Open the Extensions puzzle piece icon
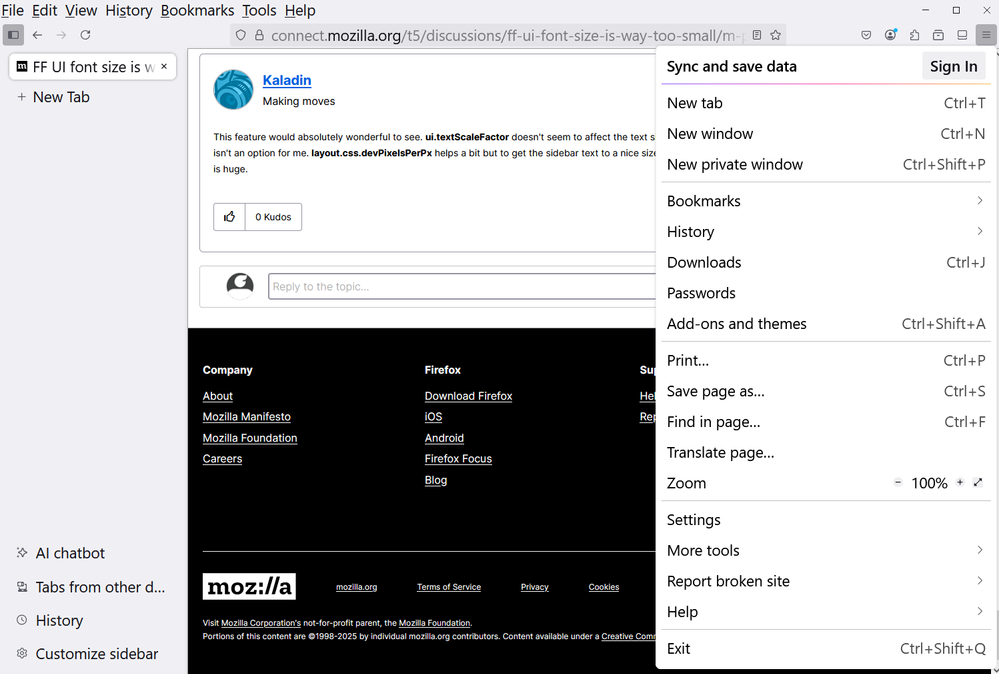 point(914,35)
